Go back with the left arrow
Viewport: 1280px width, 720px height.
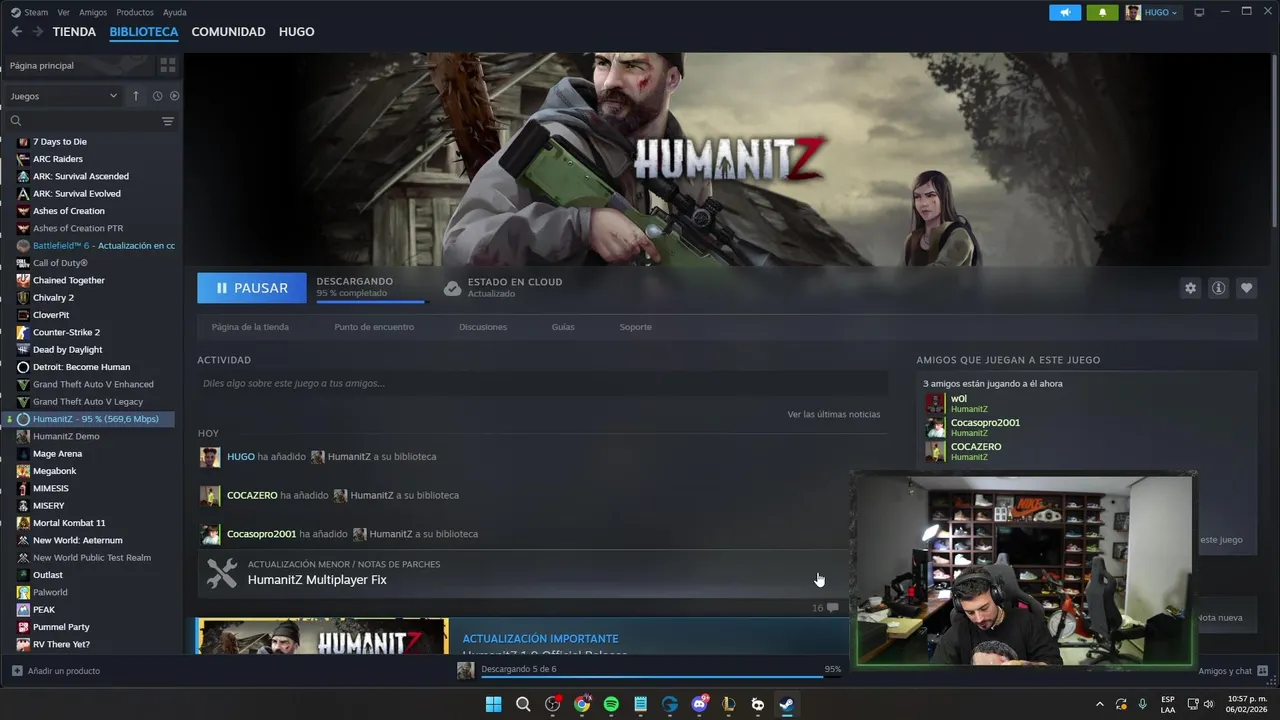(x=16, y=32)
